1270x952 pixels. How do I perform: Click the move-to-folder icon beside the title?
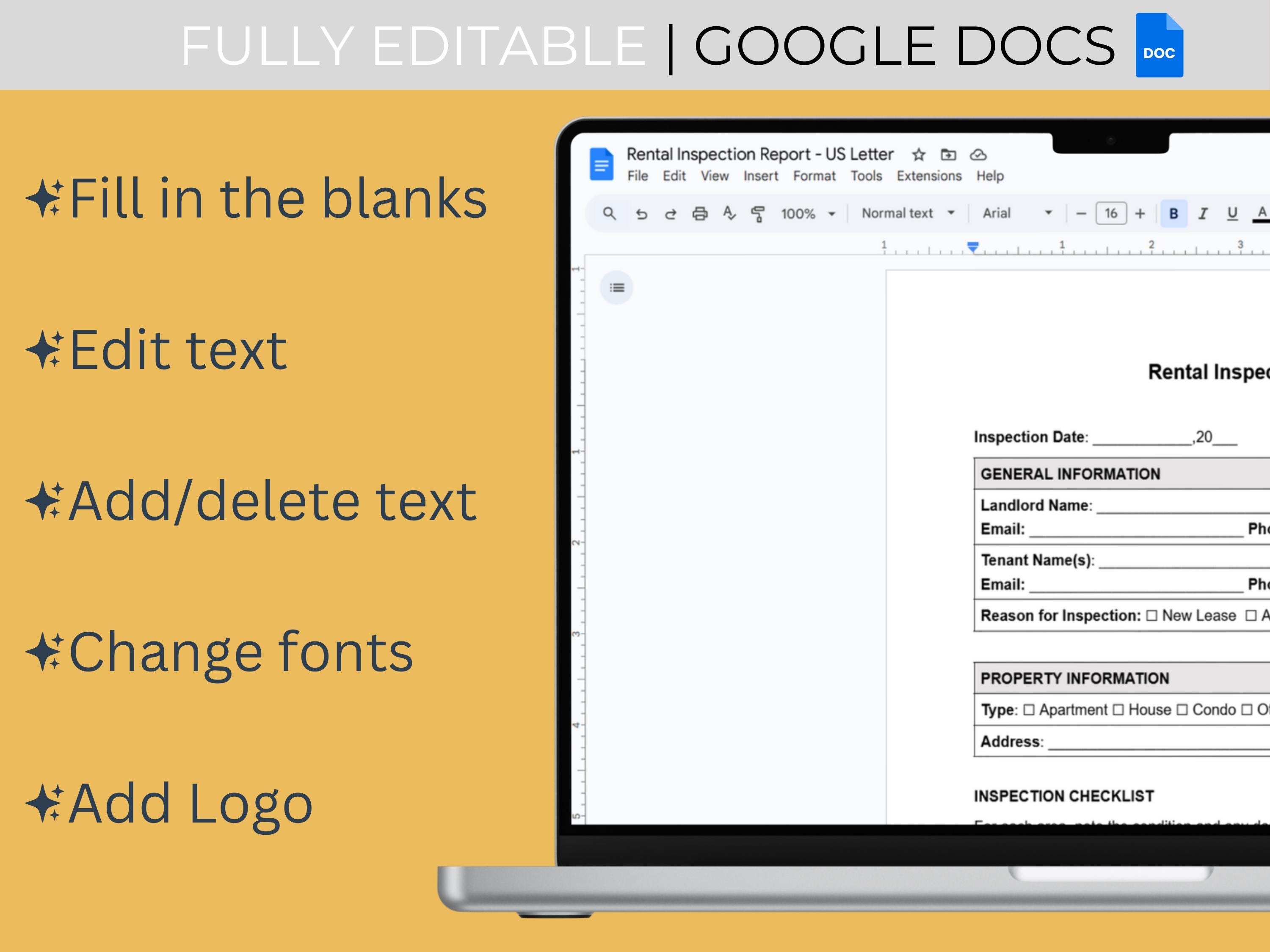pyautogui.click(x=949, y=154)
